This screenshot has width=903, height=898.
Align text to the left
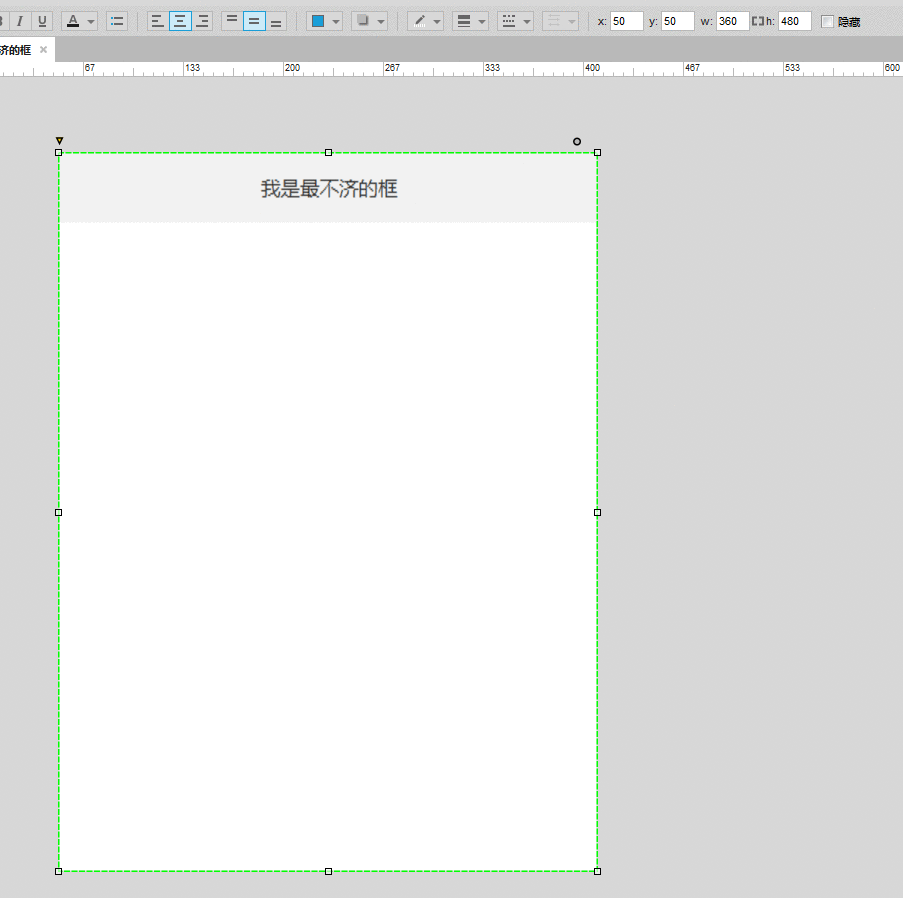(157, 21)
